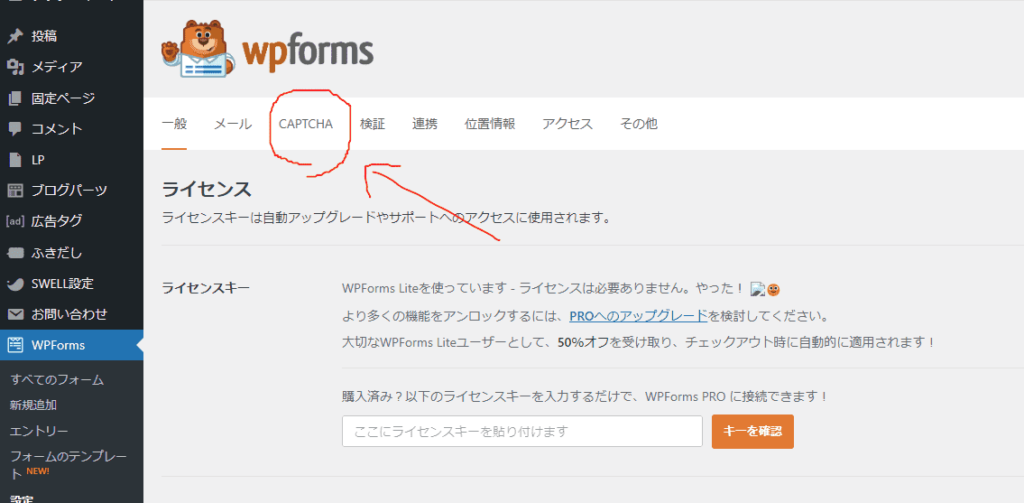Switch to the アクセス tab
Screen dimensions: 1024x503
568,124
